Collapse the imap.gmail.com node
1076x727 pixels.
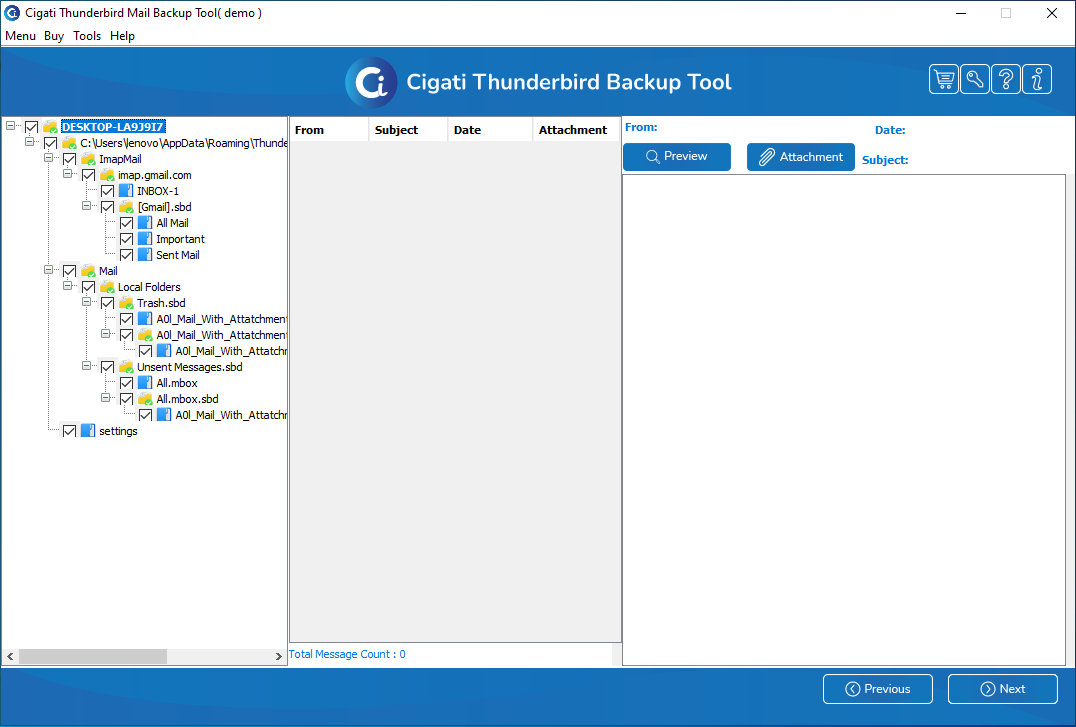click(67, 174)
